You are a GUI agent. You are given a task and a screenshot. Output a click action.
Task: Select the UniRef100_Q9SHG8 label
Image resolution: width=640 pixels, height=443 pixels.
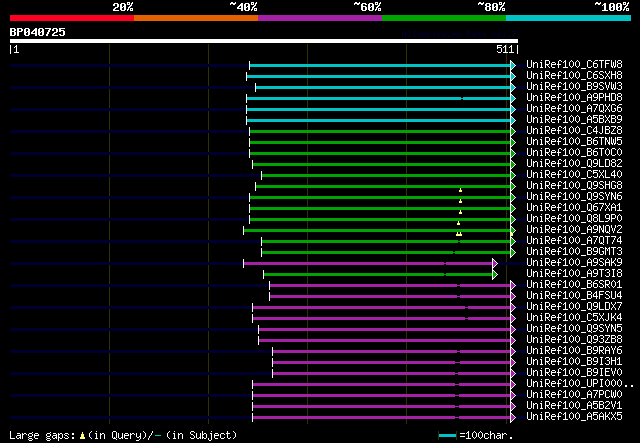pos(574,186)
